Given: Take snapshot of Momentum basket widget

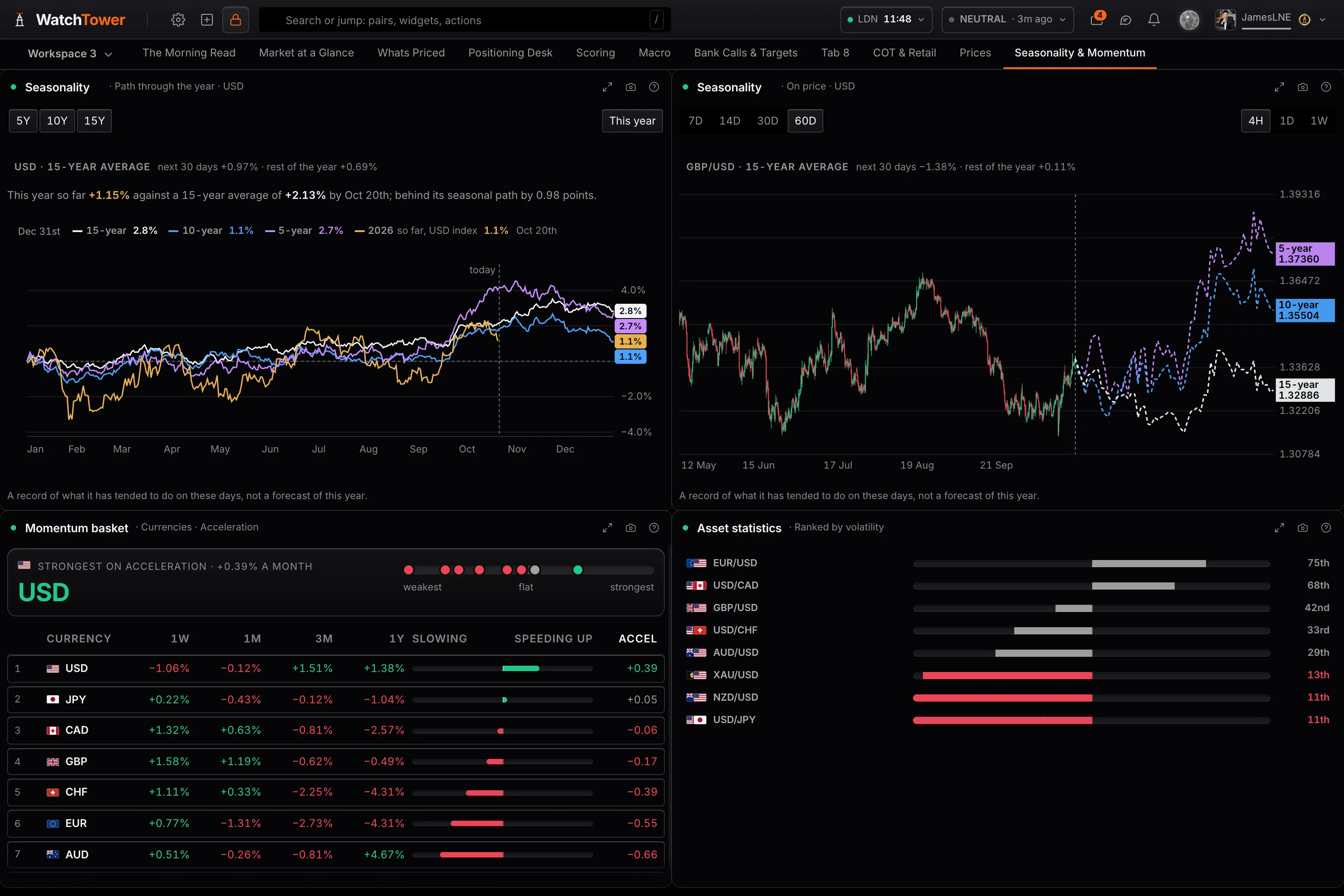Looking at the screenshot, I should coord(631,528).
